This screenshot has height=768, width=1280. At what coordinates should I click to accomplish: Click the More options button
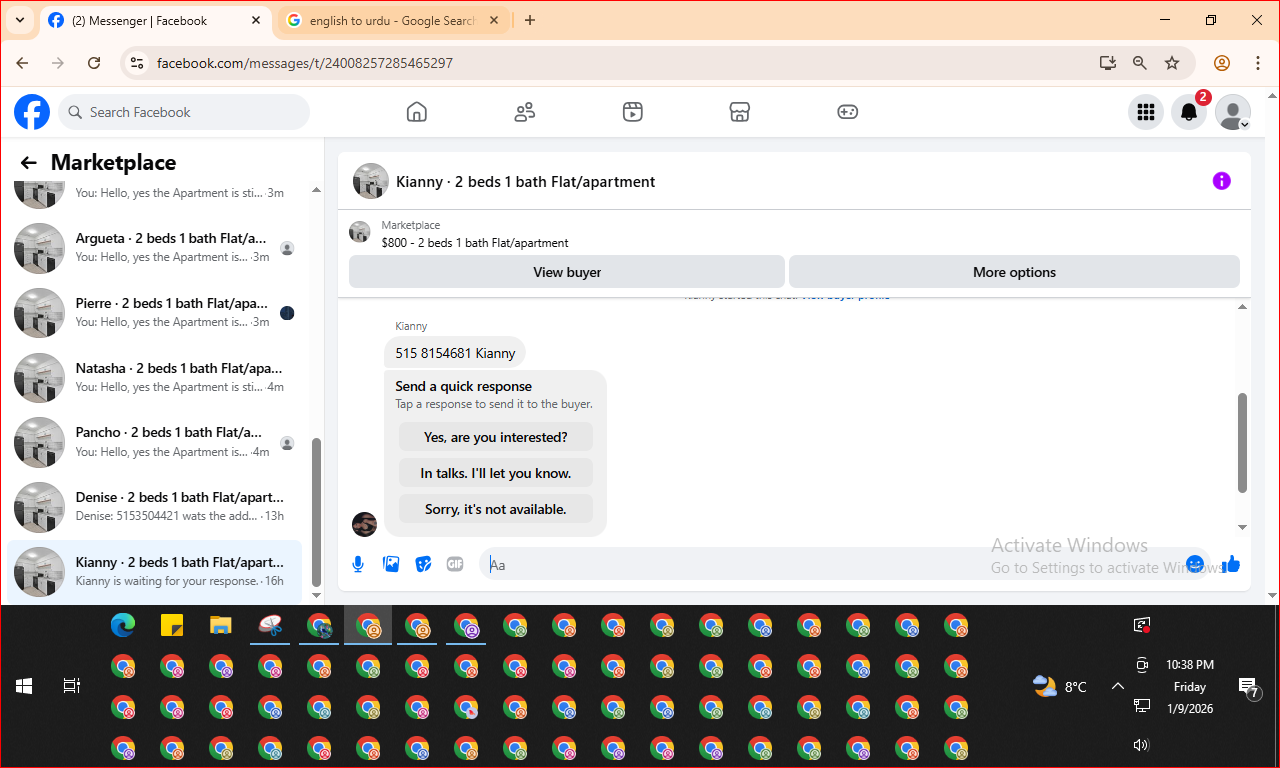pos(1014,272)
